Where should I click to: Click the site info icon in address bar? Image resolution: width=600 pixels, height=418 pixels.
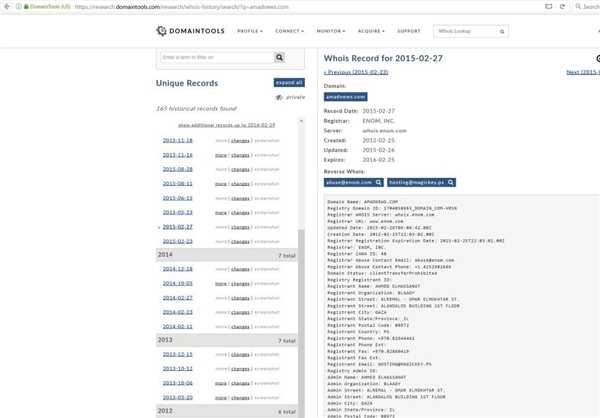tap(18, 7)
